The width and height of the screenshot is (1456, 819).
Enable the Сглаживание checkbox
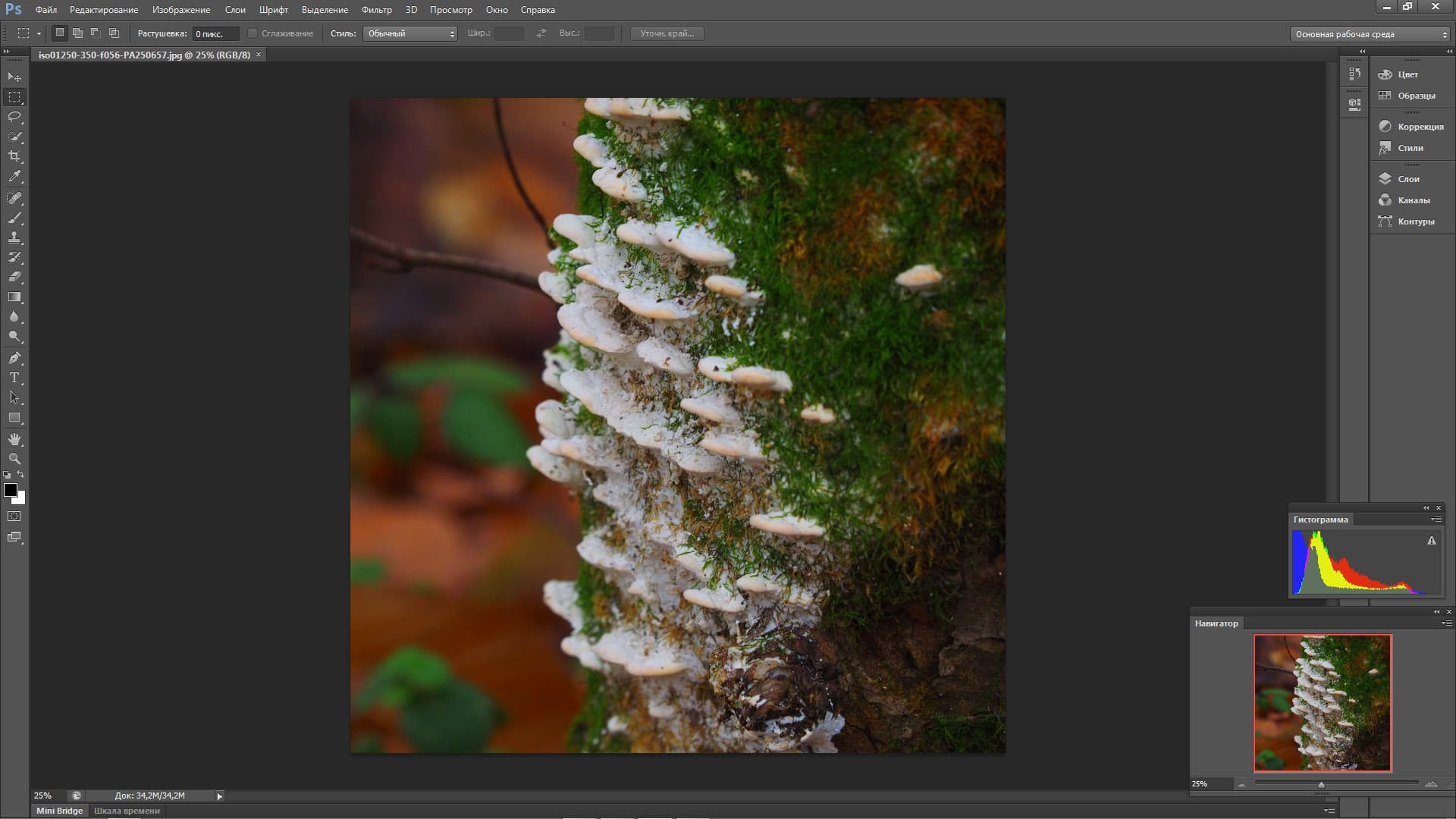tap(253, 33)
